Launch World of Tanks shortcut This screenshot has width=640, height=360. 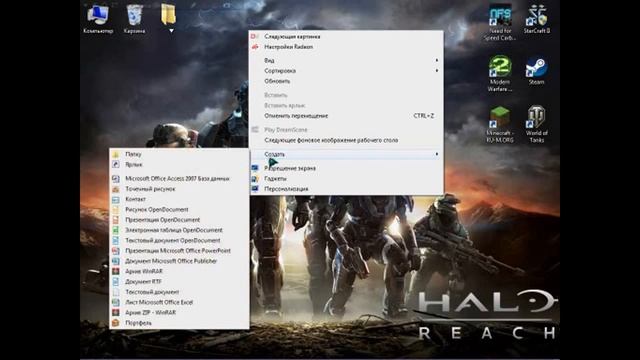(537, 124)
